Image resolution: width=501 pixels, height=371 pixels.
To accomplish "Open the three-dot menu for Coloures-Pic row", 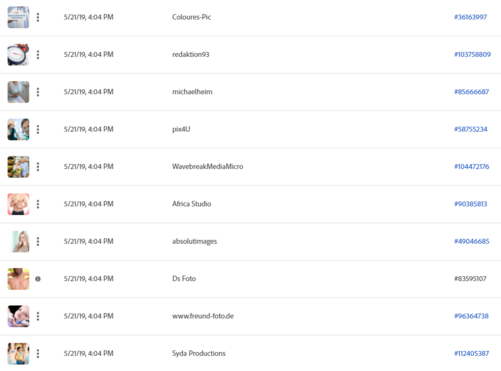I will point(38,17).
